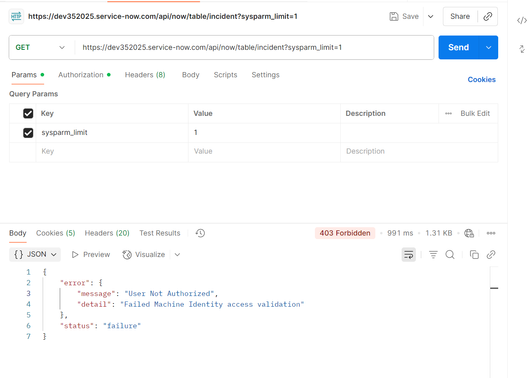This screenshot has width=532, height=378.
Task: Click the 991 ms response time
Action: point(400,233)
